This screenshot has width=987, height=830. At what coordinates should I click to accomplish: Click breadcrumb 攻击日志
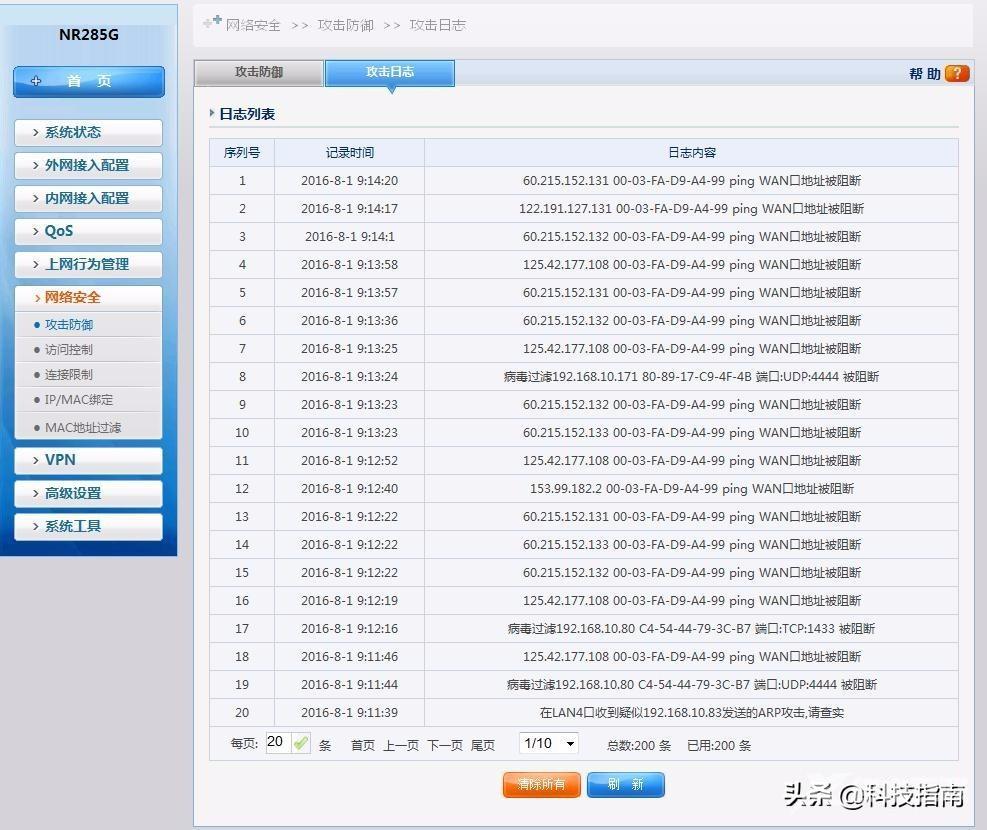437,25
